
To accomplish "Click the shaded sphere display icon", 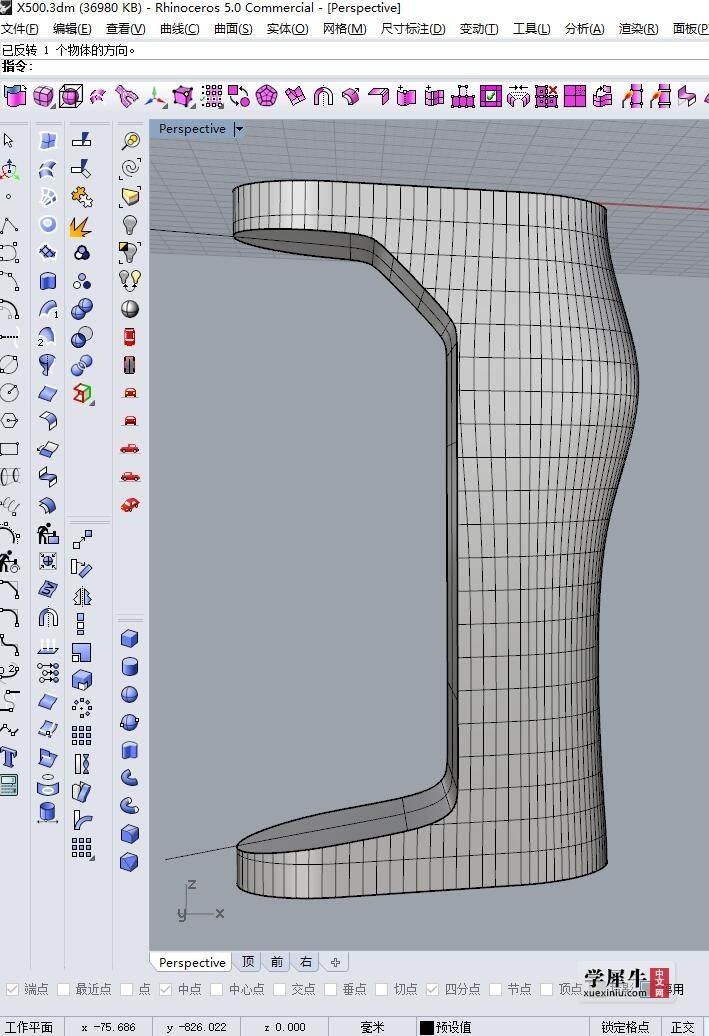I will 130,309.
